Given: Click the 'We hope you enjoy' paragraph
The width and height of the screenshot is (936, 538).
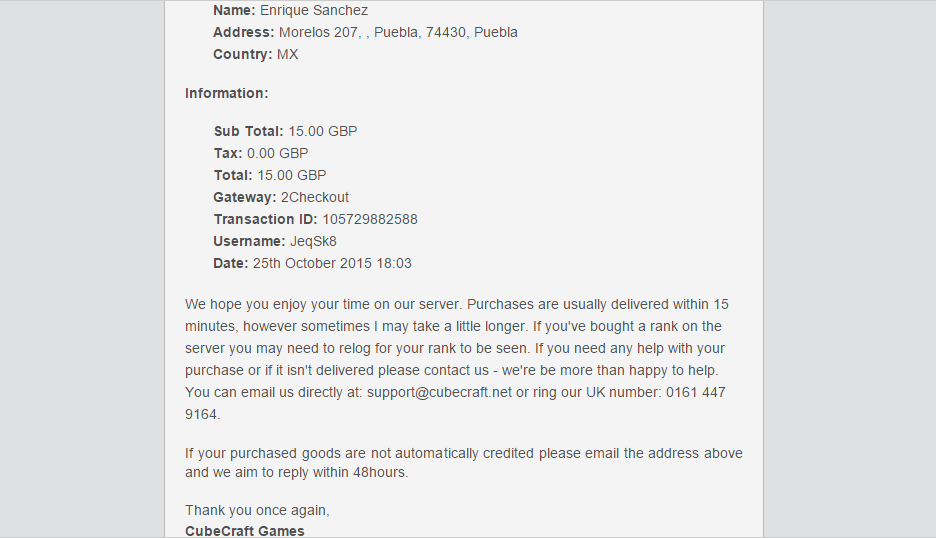Looking at the screenshot, I should 457,359.
